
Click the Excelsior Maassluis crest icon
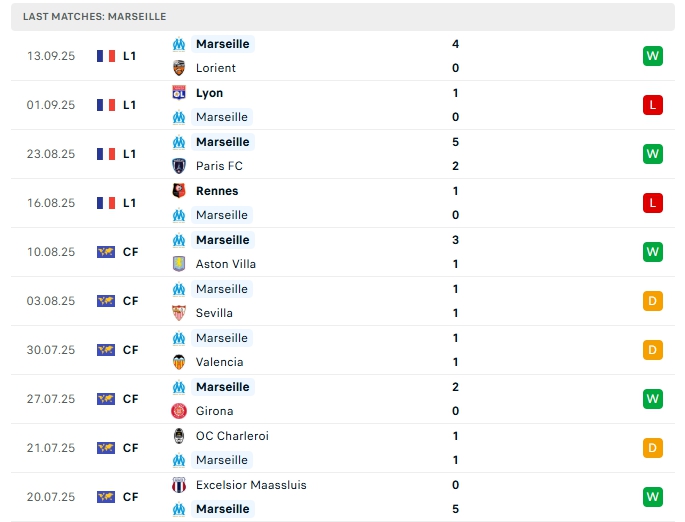179,485
